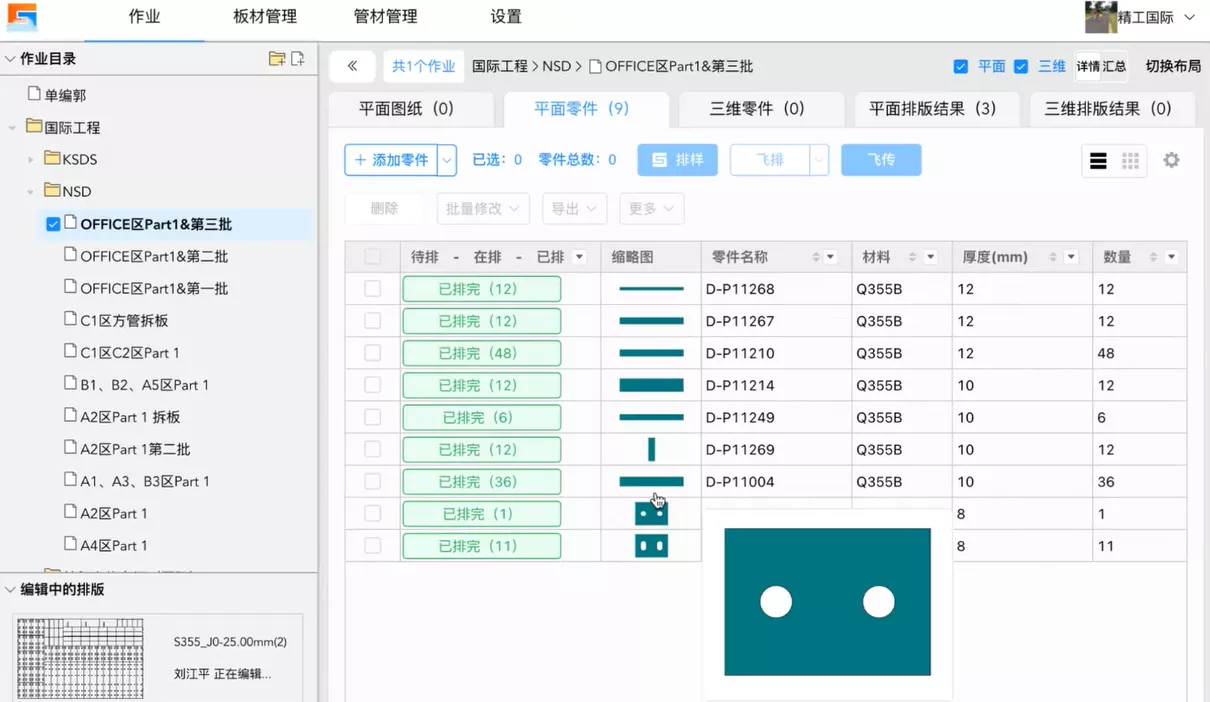Click the 精工国际 user avatar
This screenshot has height=702, width=1210.
[1101, 17]
